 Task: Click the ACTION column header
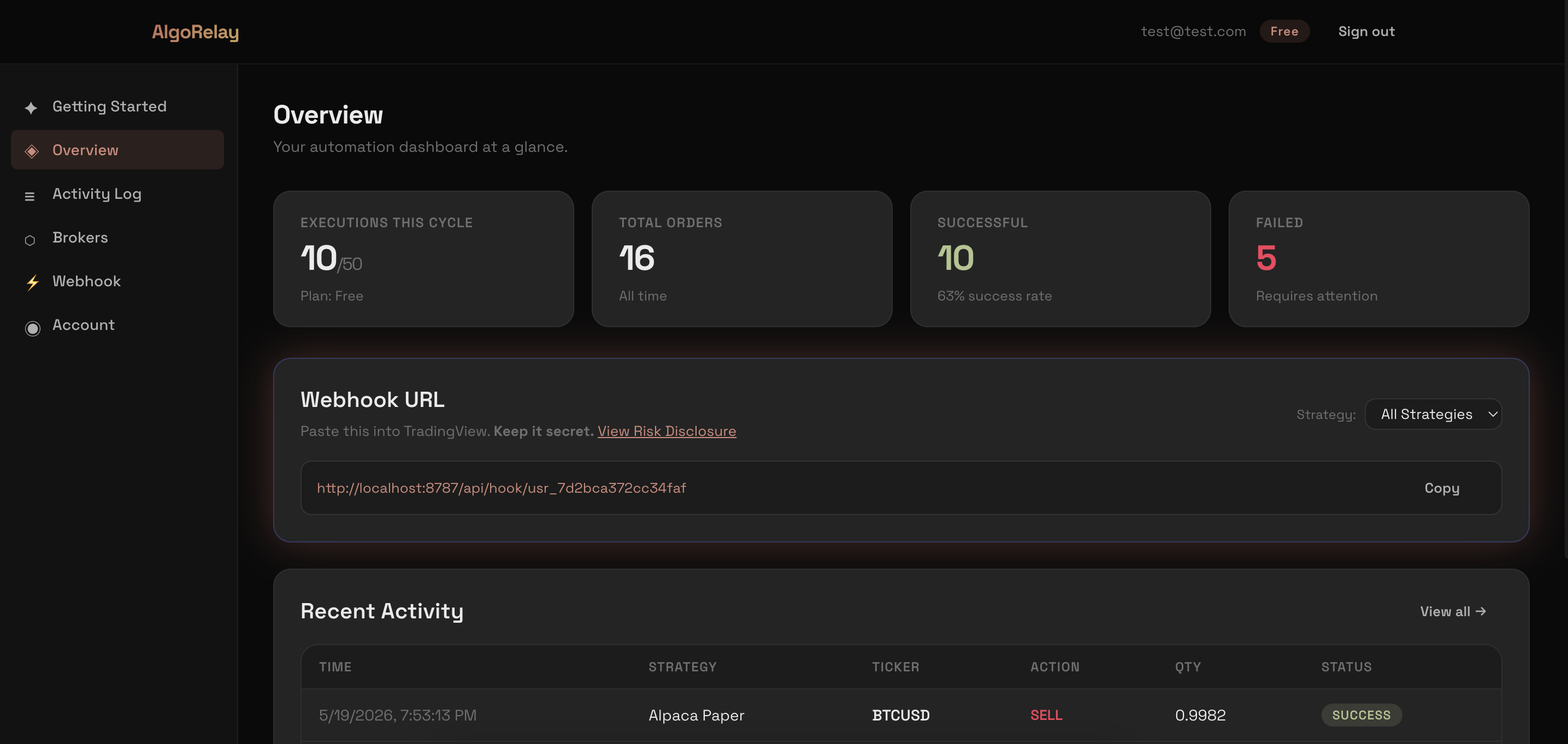click(x=1055, y=666)
